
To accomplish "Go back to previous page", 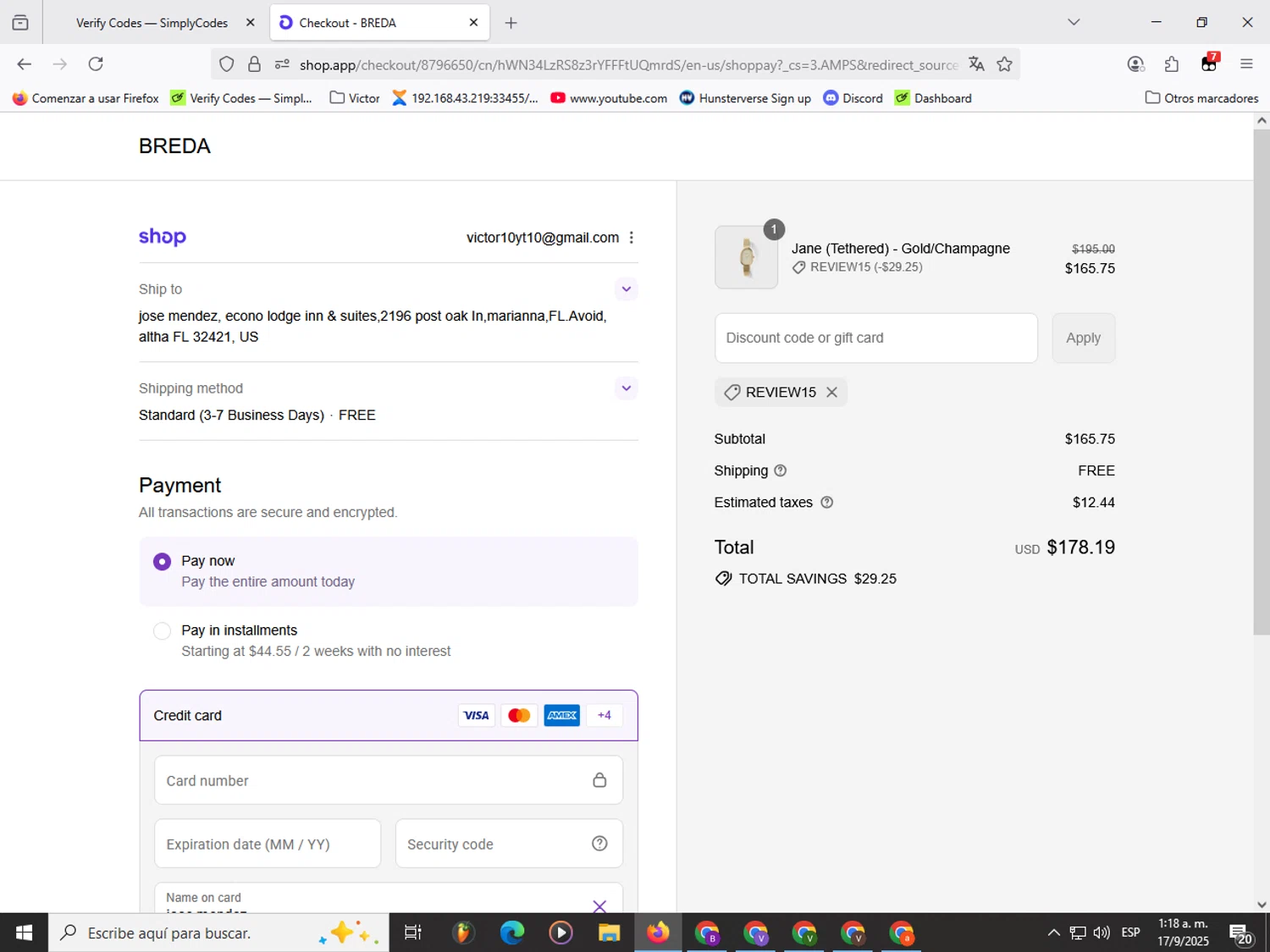I will point(24,64).
